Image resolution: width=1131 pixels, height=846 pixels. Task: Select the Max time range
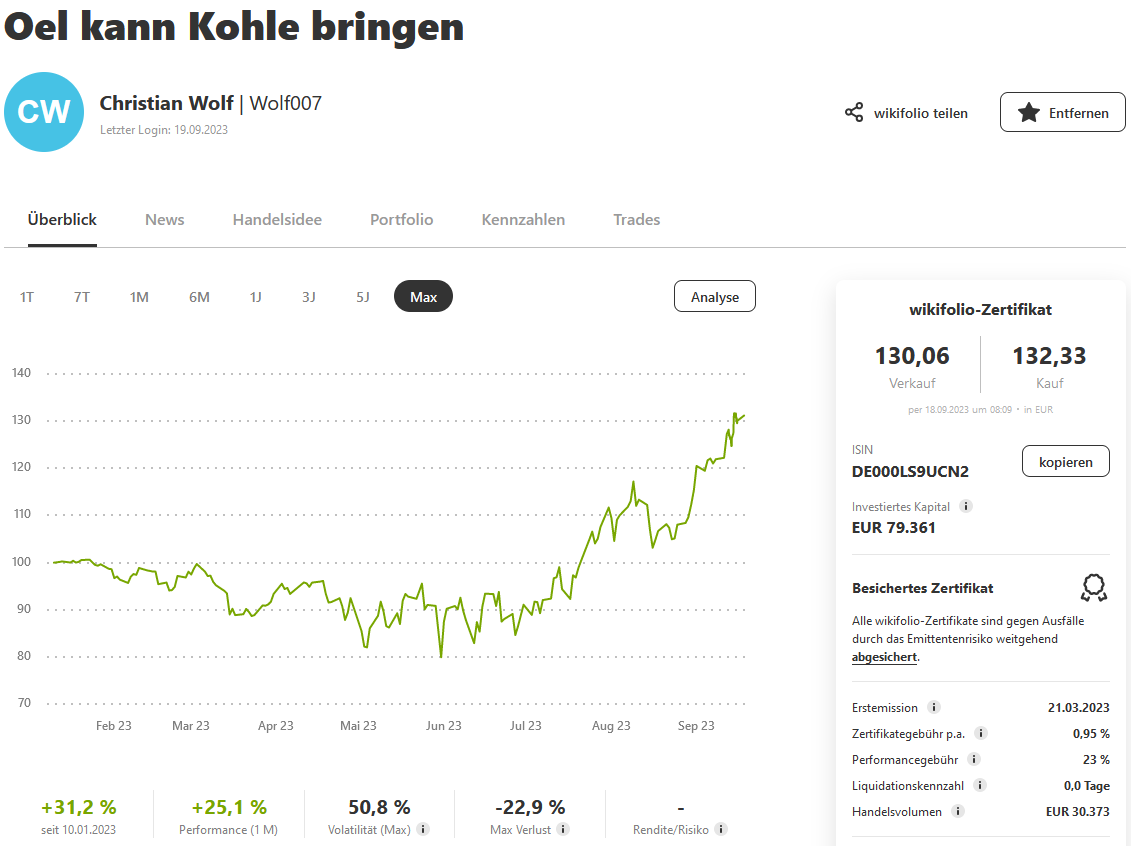tap(423, 297)
